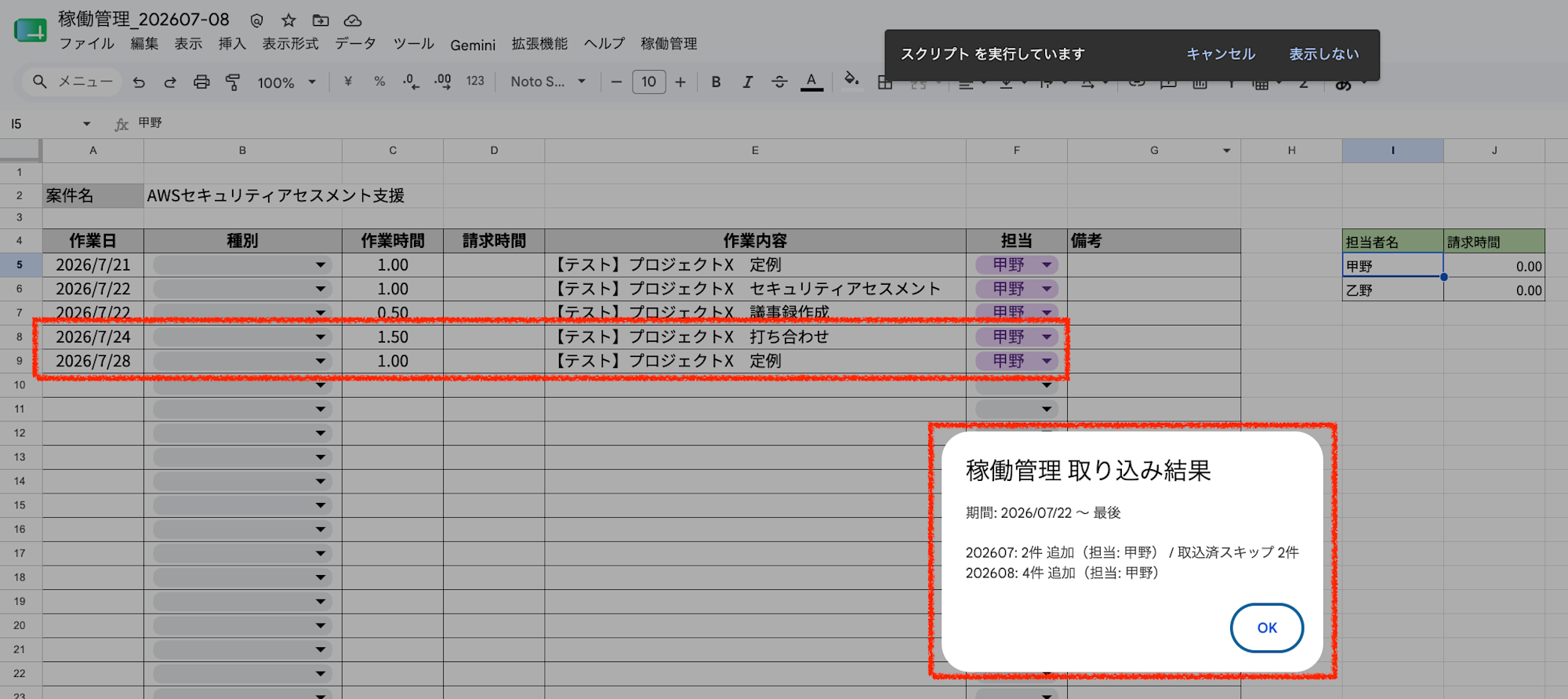Increase decimal places

[x=443, y=82]
